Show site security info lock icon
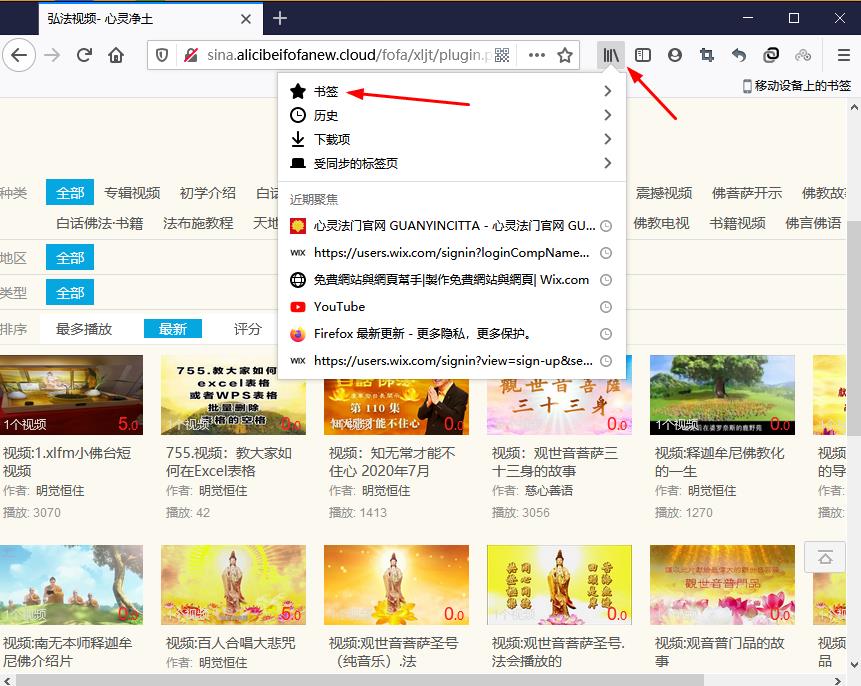Screen dimensions: 861x686 coord(191,55)
